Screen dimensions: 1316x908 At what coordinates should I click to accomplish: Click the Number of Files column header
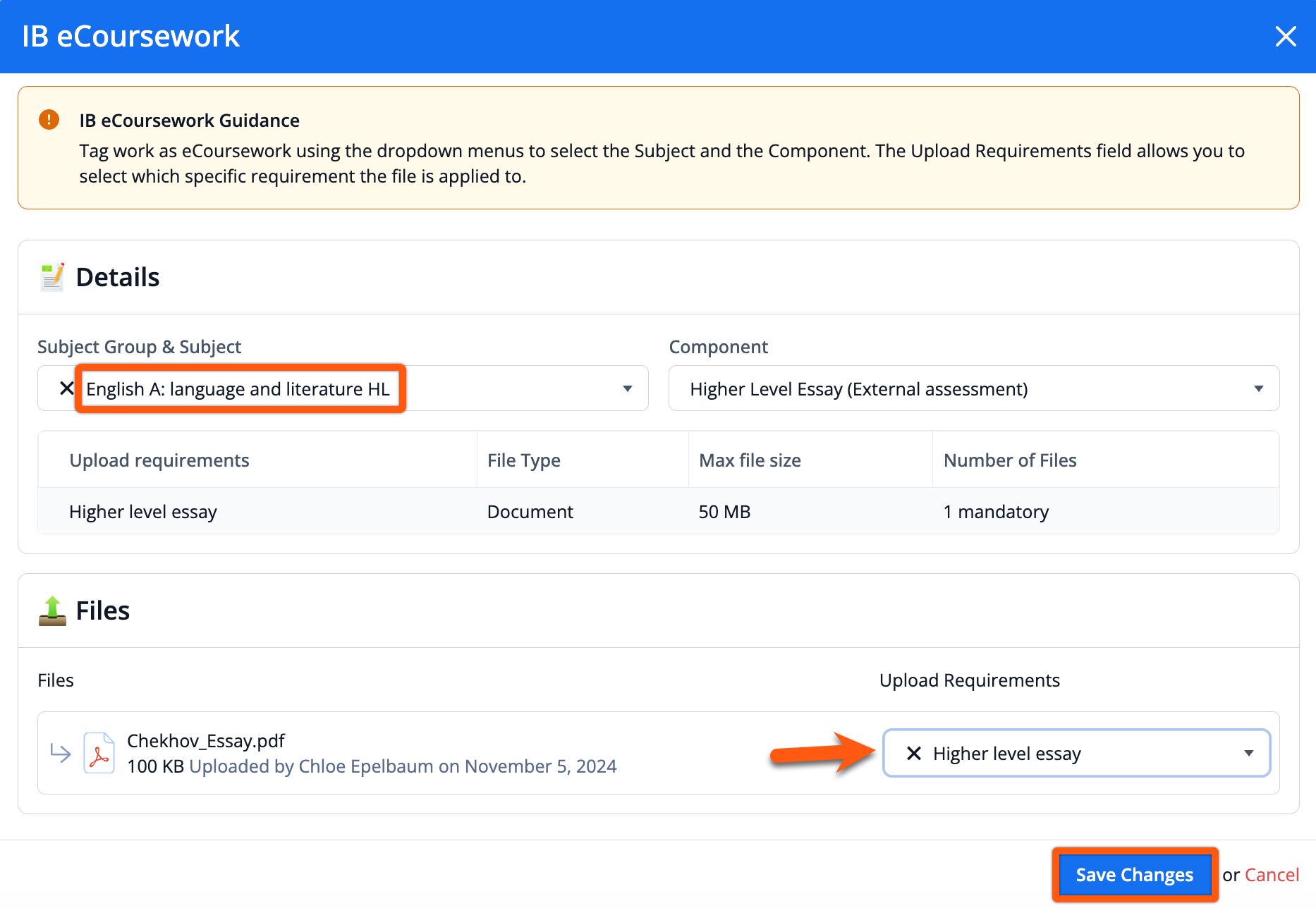(1010, 460)
